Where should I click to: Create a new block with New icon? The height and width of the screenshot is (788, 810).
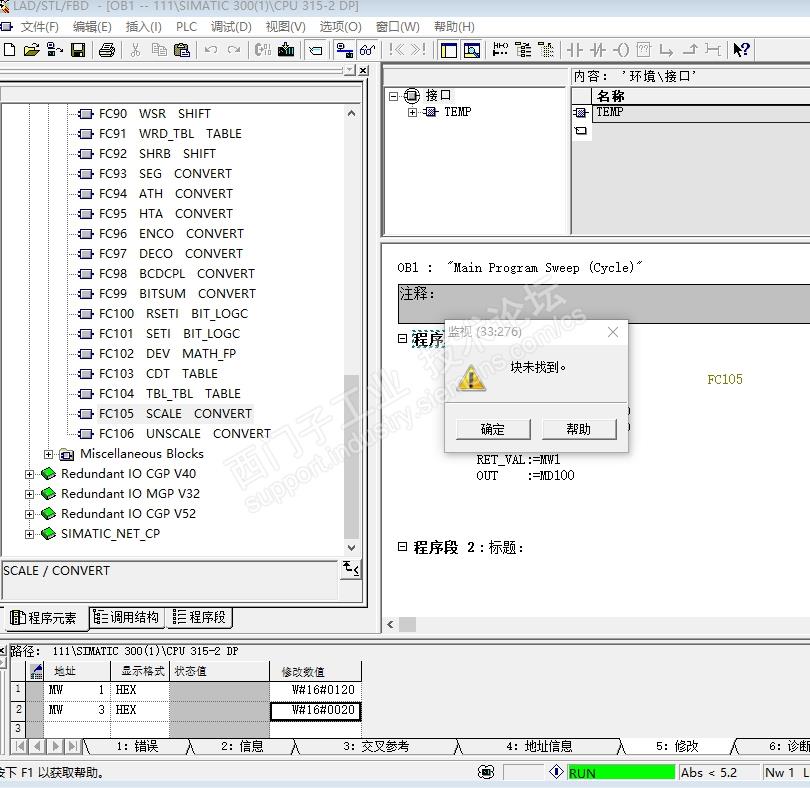9,50
